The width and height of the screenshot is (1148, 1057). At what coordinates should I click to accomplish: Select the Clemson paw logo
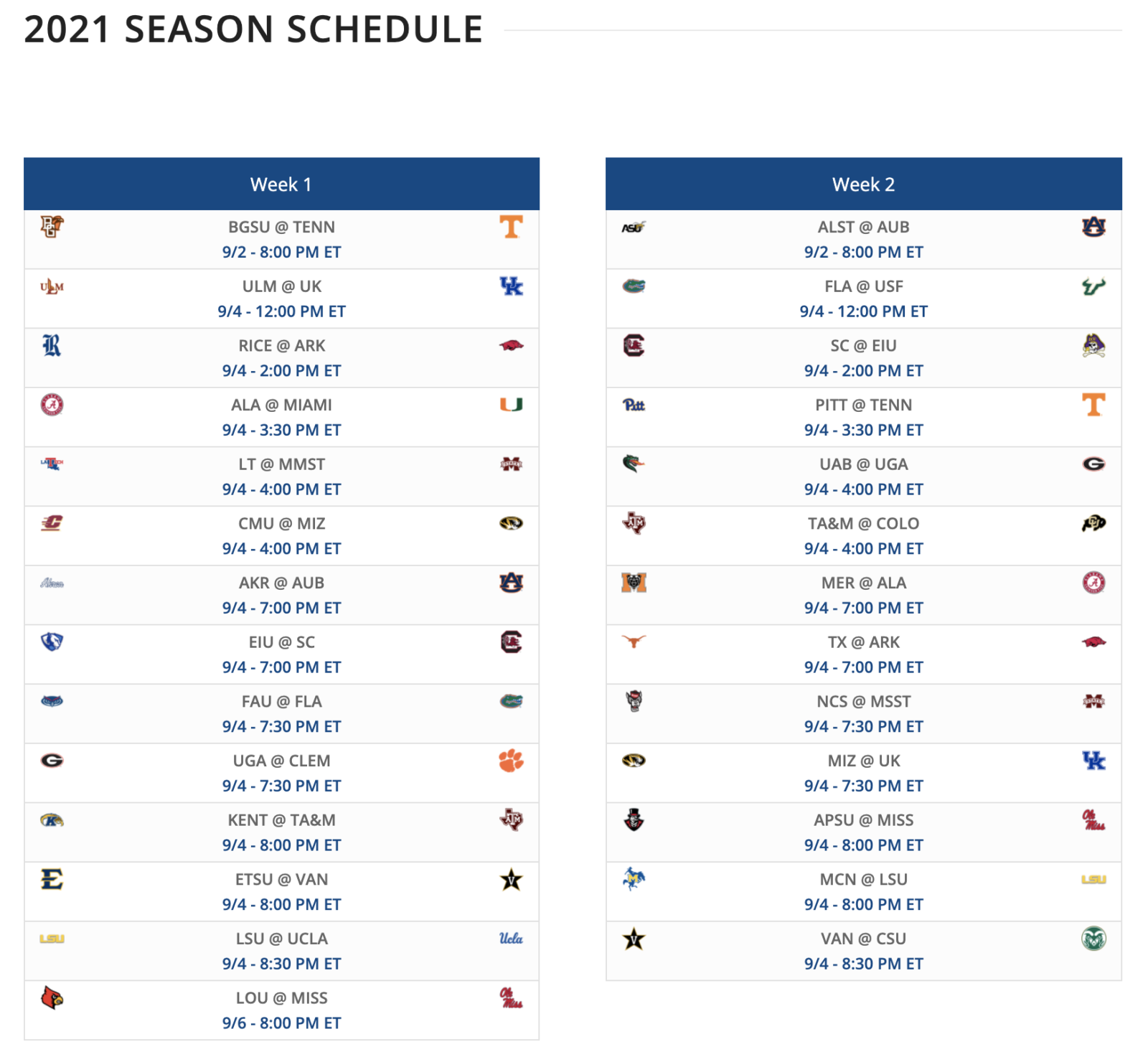point(511,761)
